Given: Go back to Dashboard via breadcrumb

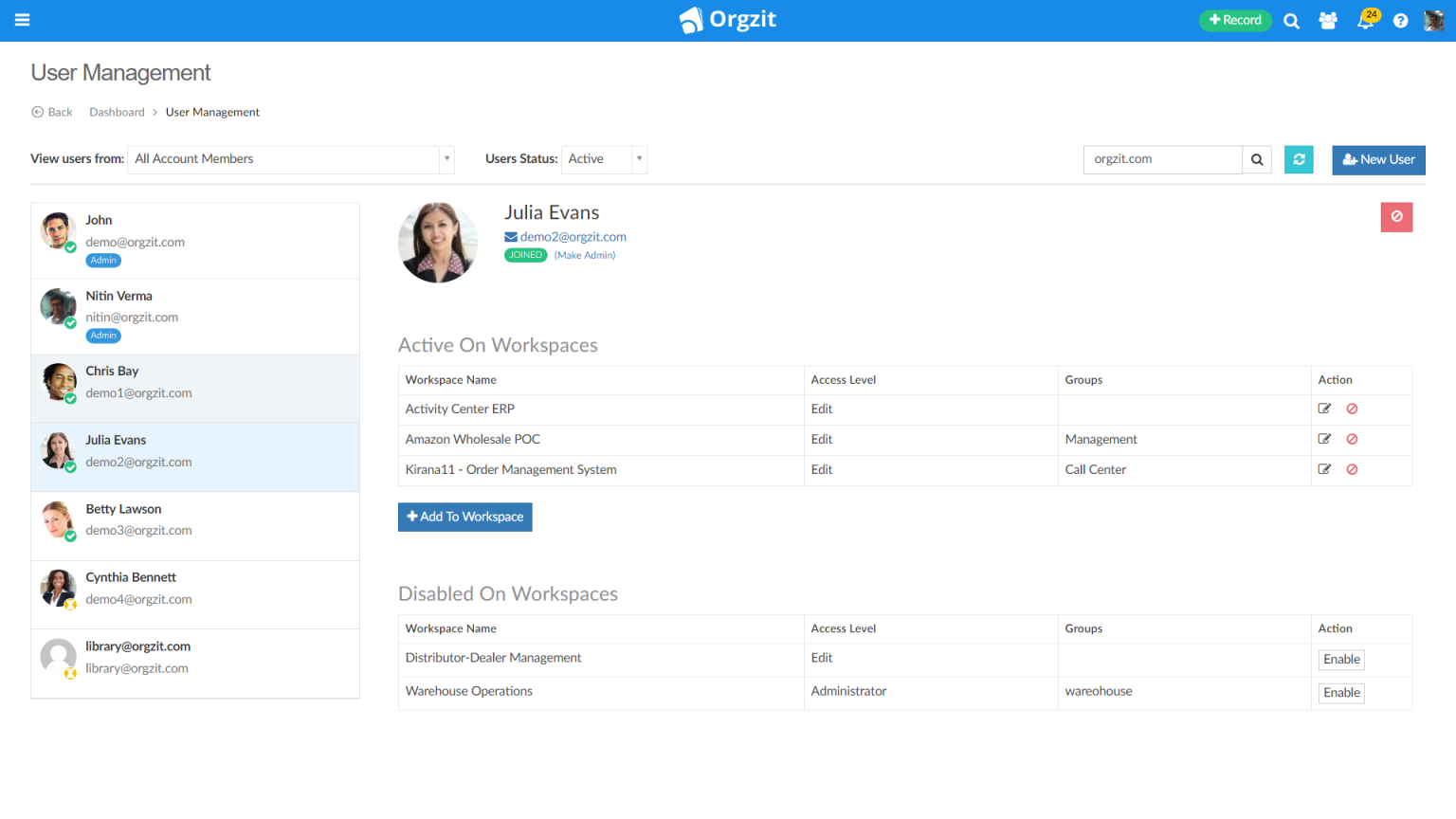Looking at the screenshot, I should (x=117, y=112).
